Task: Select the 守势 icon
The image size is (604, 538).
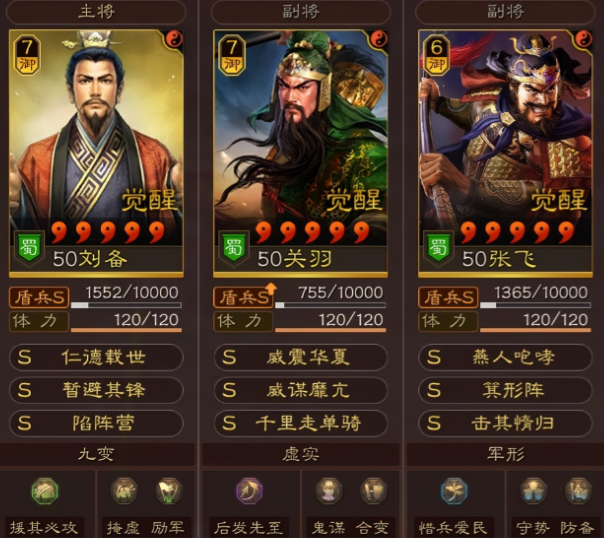Action: [534, 491]
